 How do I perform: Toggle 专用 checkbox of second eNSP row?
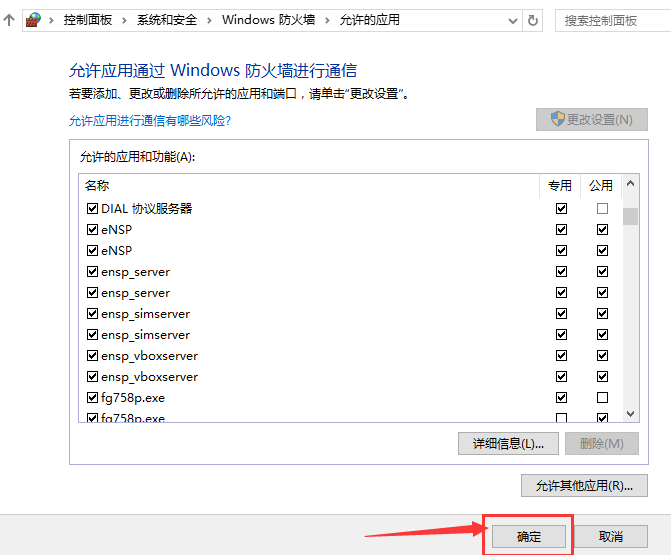point(561,250)
